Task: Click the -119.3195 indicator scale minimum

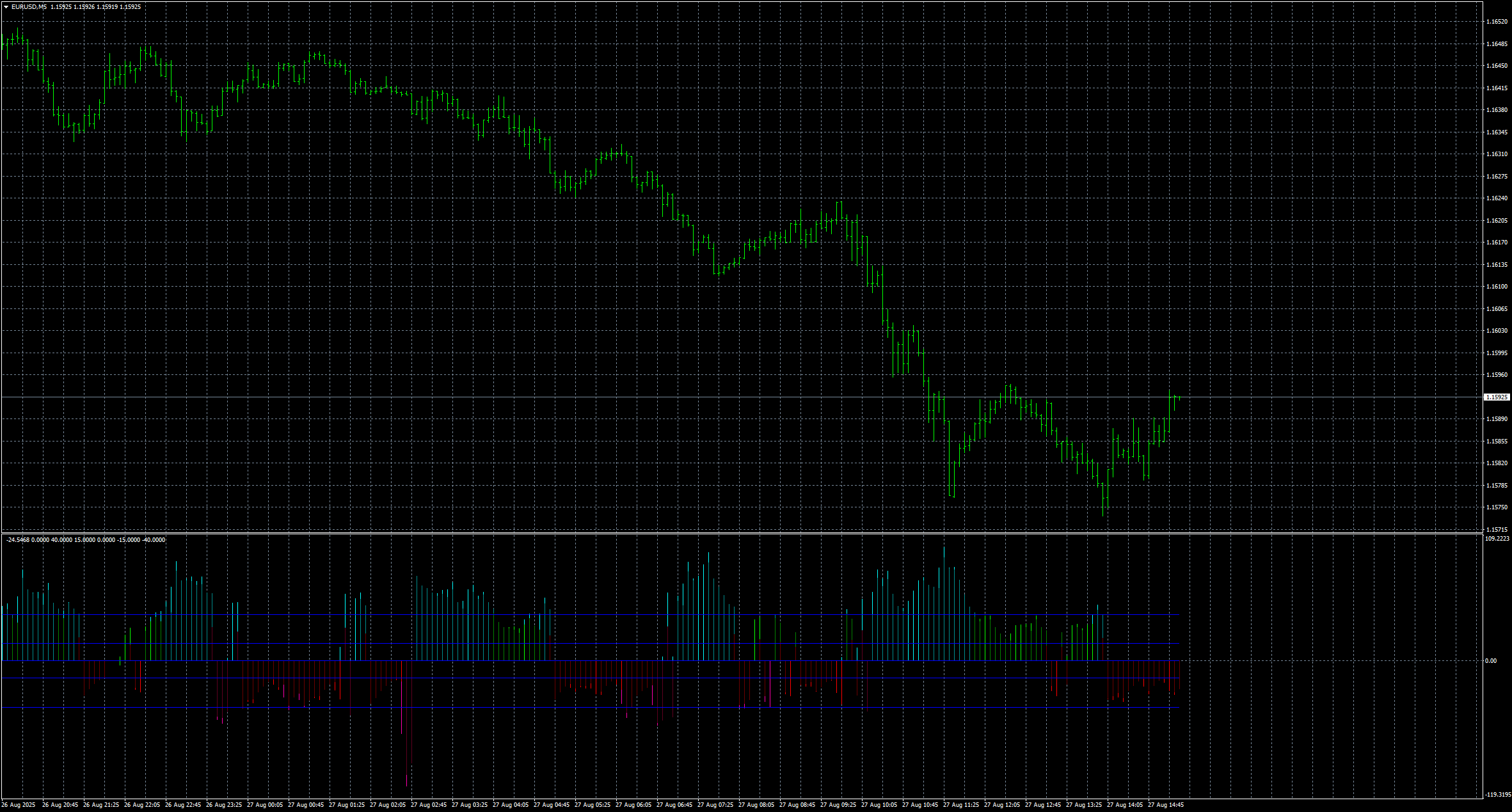Action: tap(1498, 795)
